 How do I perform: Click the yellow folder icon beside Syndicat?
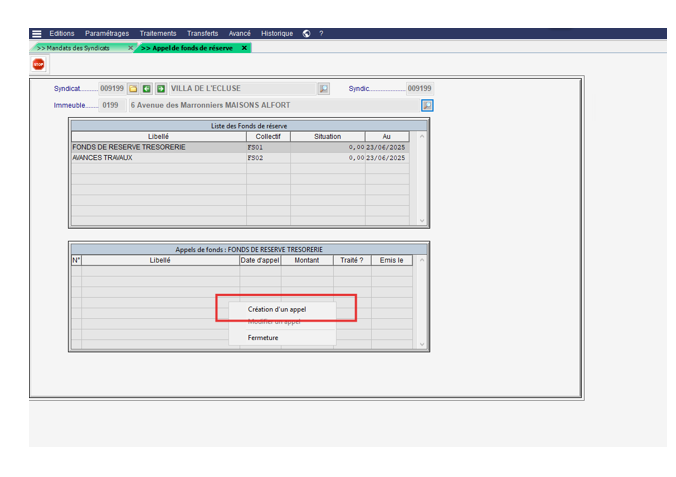133,89
